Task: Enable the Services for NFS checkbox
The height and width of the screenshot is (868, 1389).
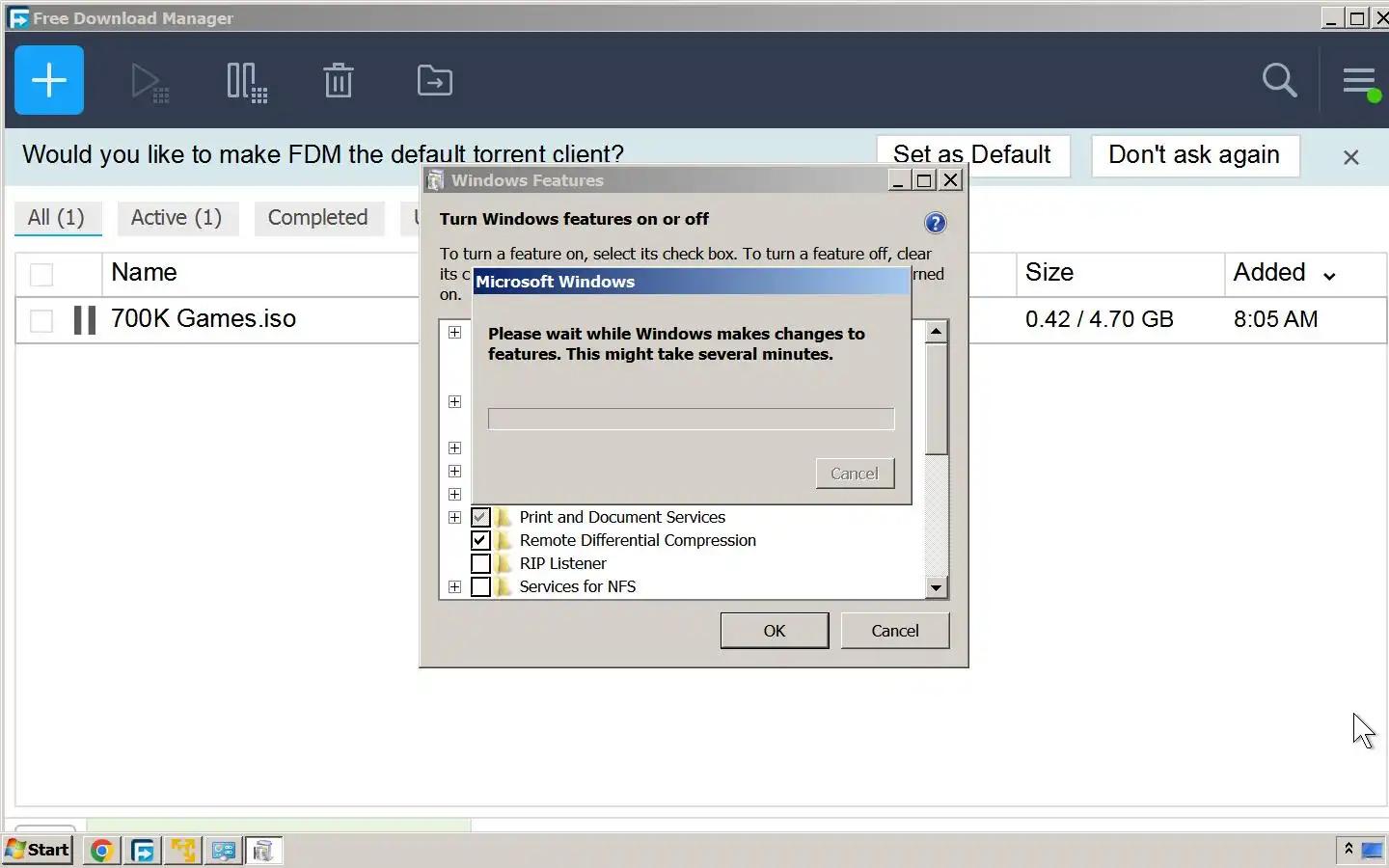Action: (480, 587)
